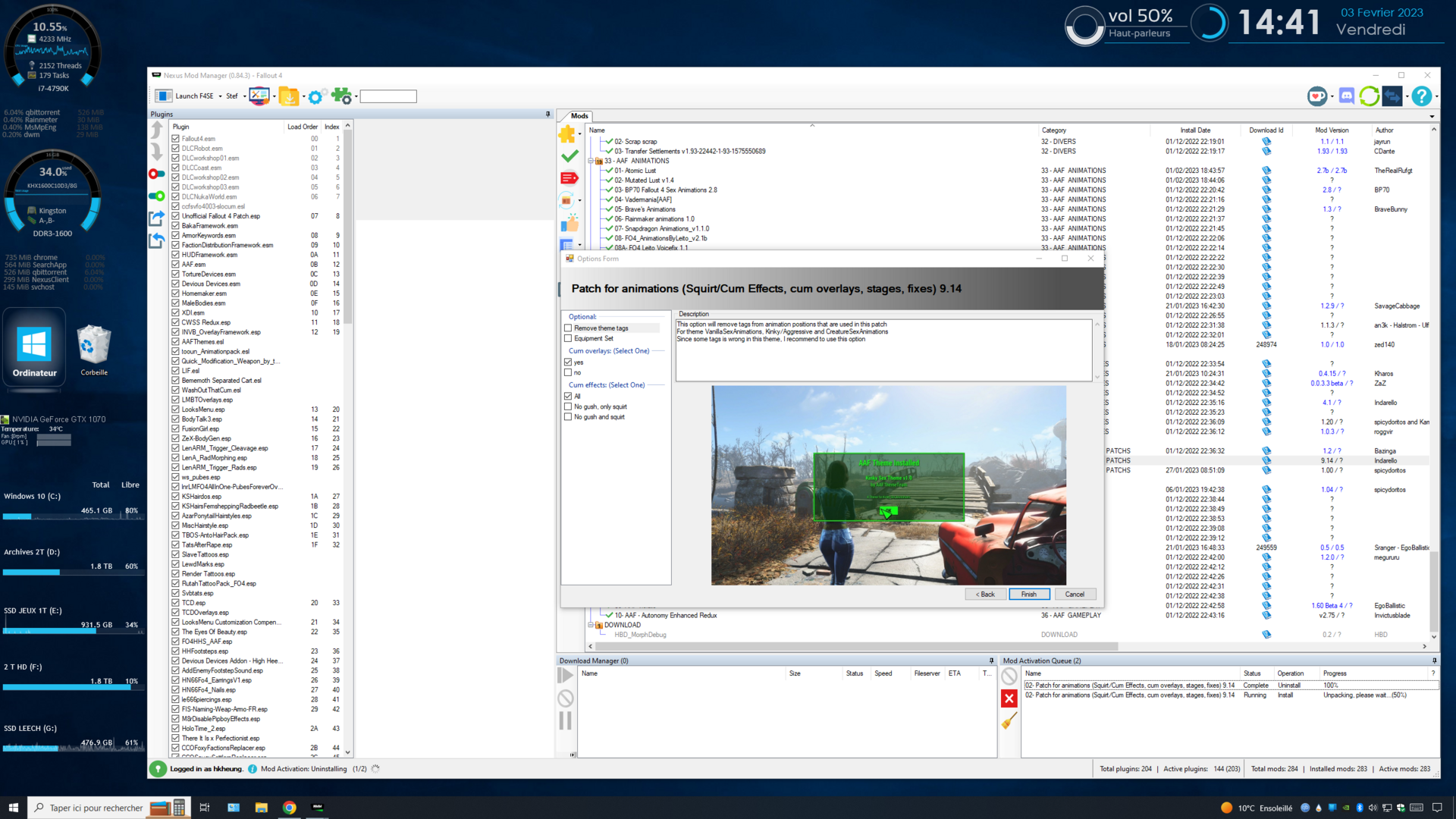Toggle the AAF.esm plugin checkbox

(x=176, y=265)
